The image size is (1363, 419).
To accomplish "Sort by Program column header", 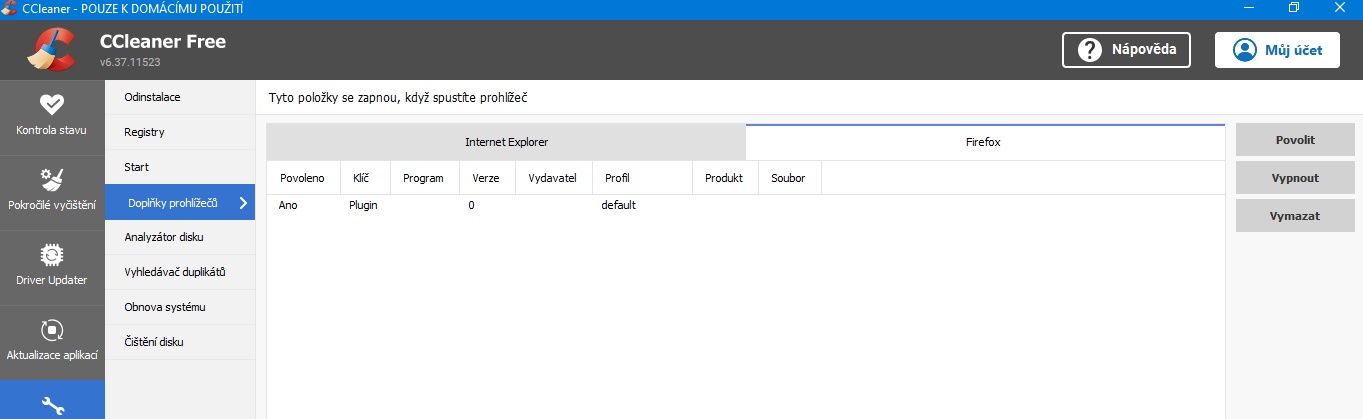I will point(425,178).
